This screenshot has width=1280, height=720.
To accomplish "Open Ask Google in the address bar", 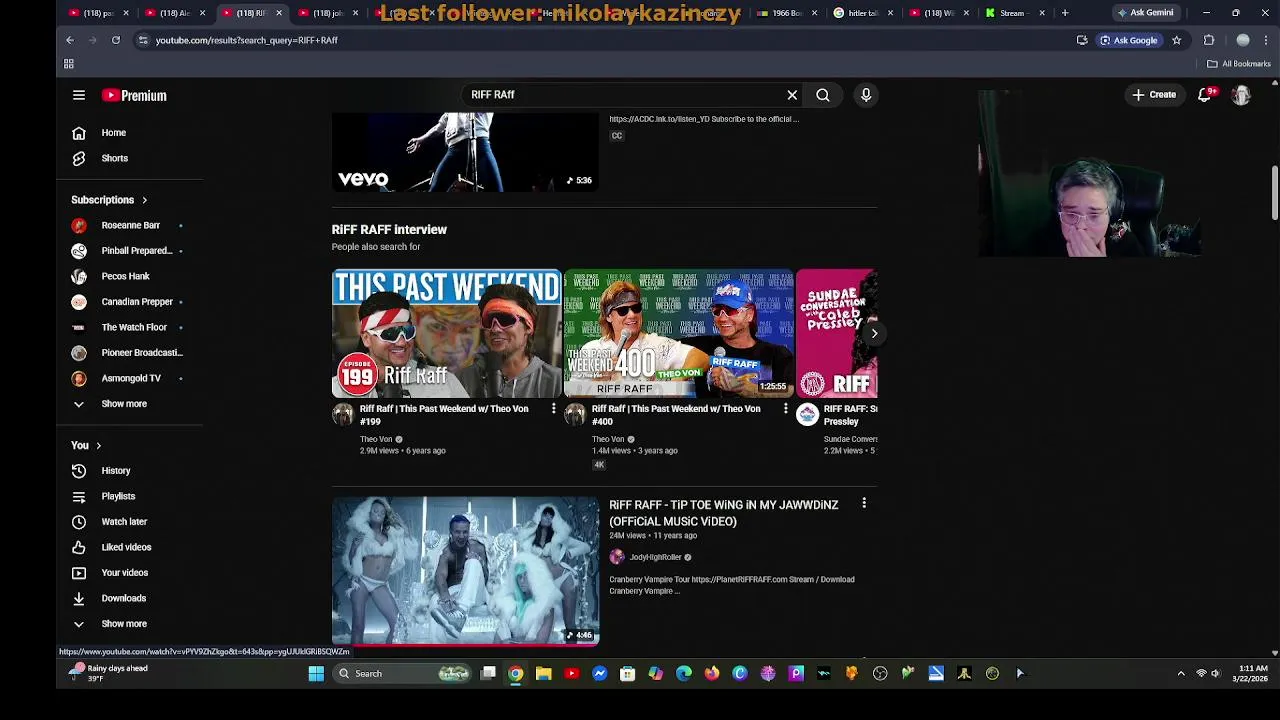I will pyautogui.click(x=1128, y=40).
